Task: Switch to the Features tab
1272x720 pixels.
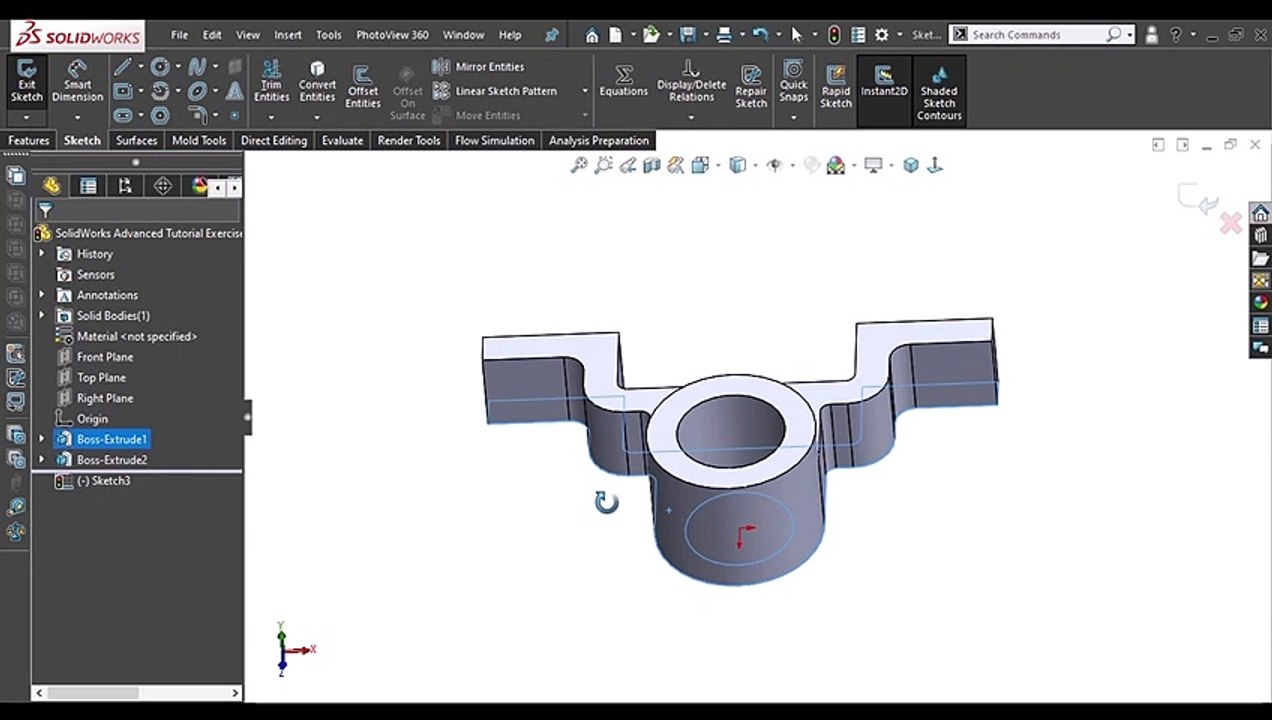Action: pyautogui.click(x=29, y=141)
